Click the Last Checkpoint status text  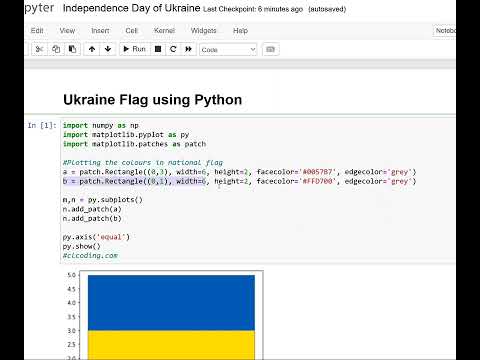(253, 9)
